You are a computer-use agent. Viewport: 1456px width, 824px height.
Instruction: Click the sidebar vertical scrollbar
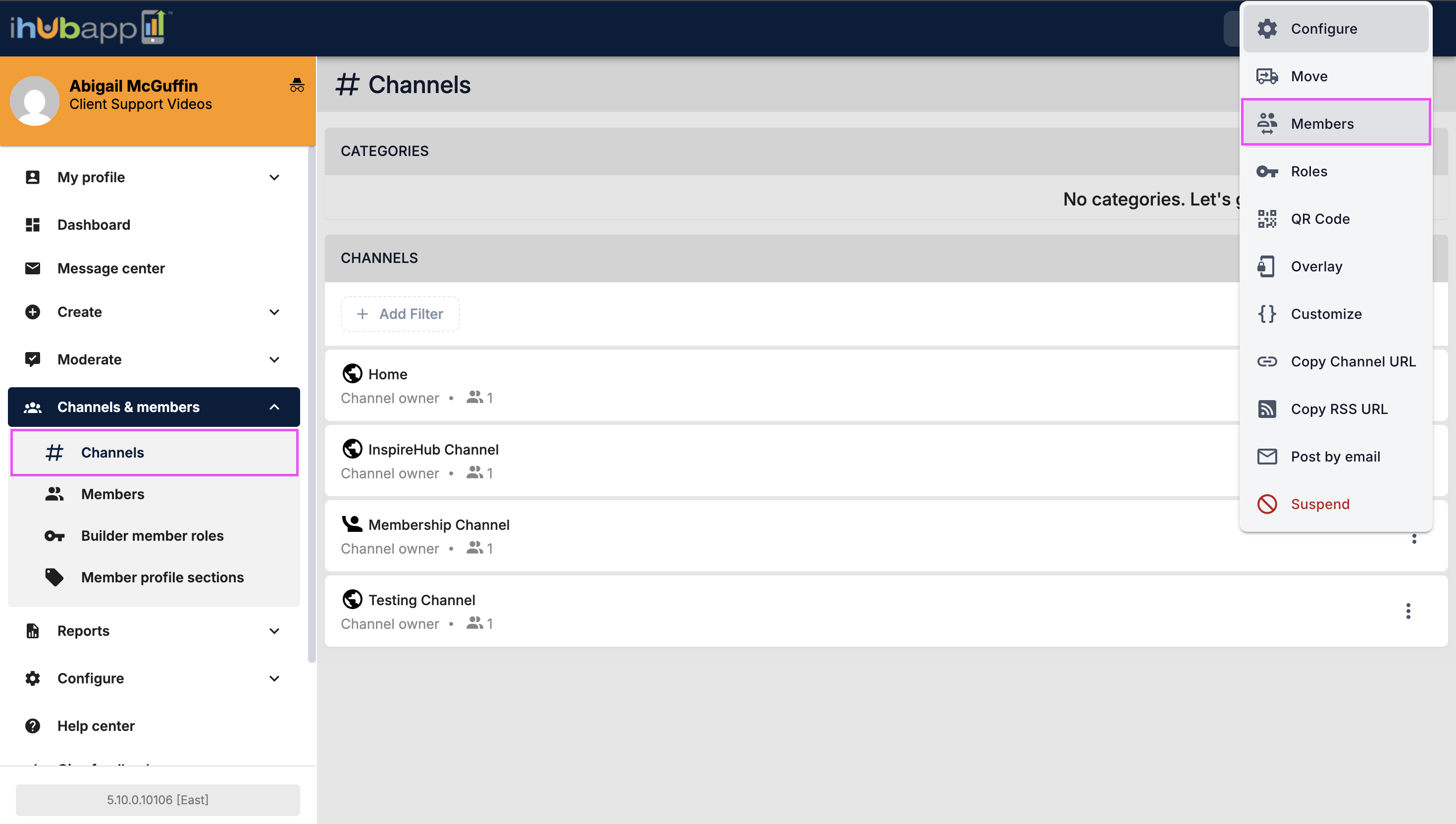click(311, 405)
